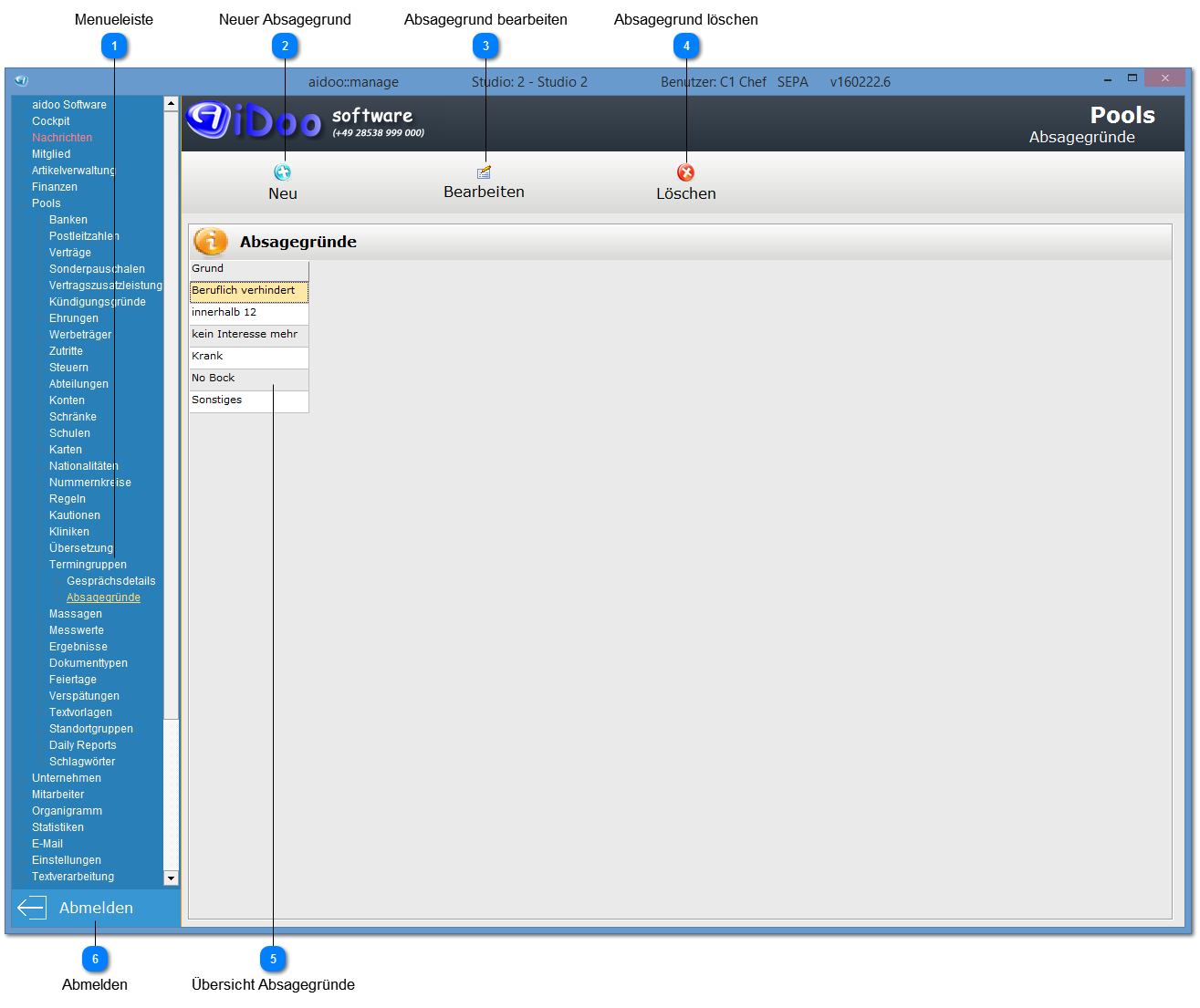The image size is (1200, 1008).
Task: Click the Löschen label in toolbar
Action: click(x=686, y=193)
